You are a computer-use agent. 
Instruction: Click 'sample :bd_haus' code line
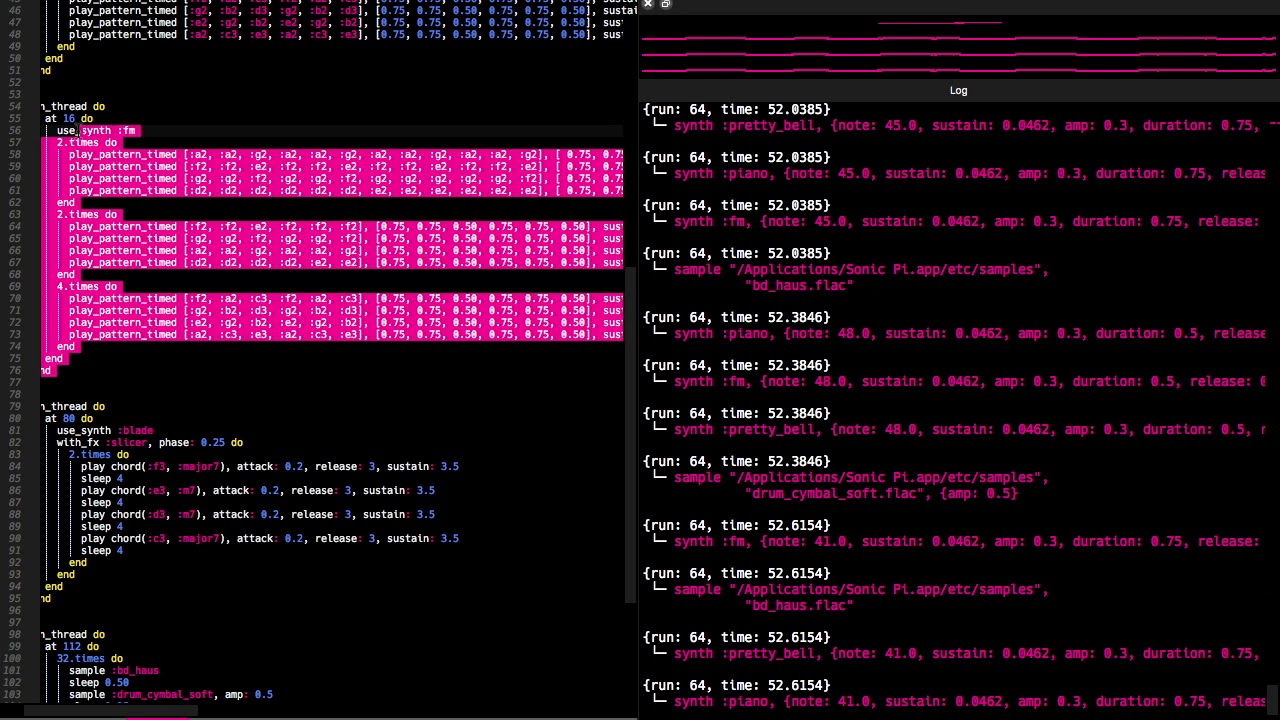pos(114,670)
